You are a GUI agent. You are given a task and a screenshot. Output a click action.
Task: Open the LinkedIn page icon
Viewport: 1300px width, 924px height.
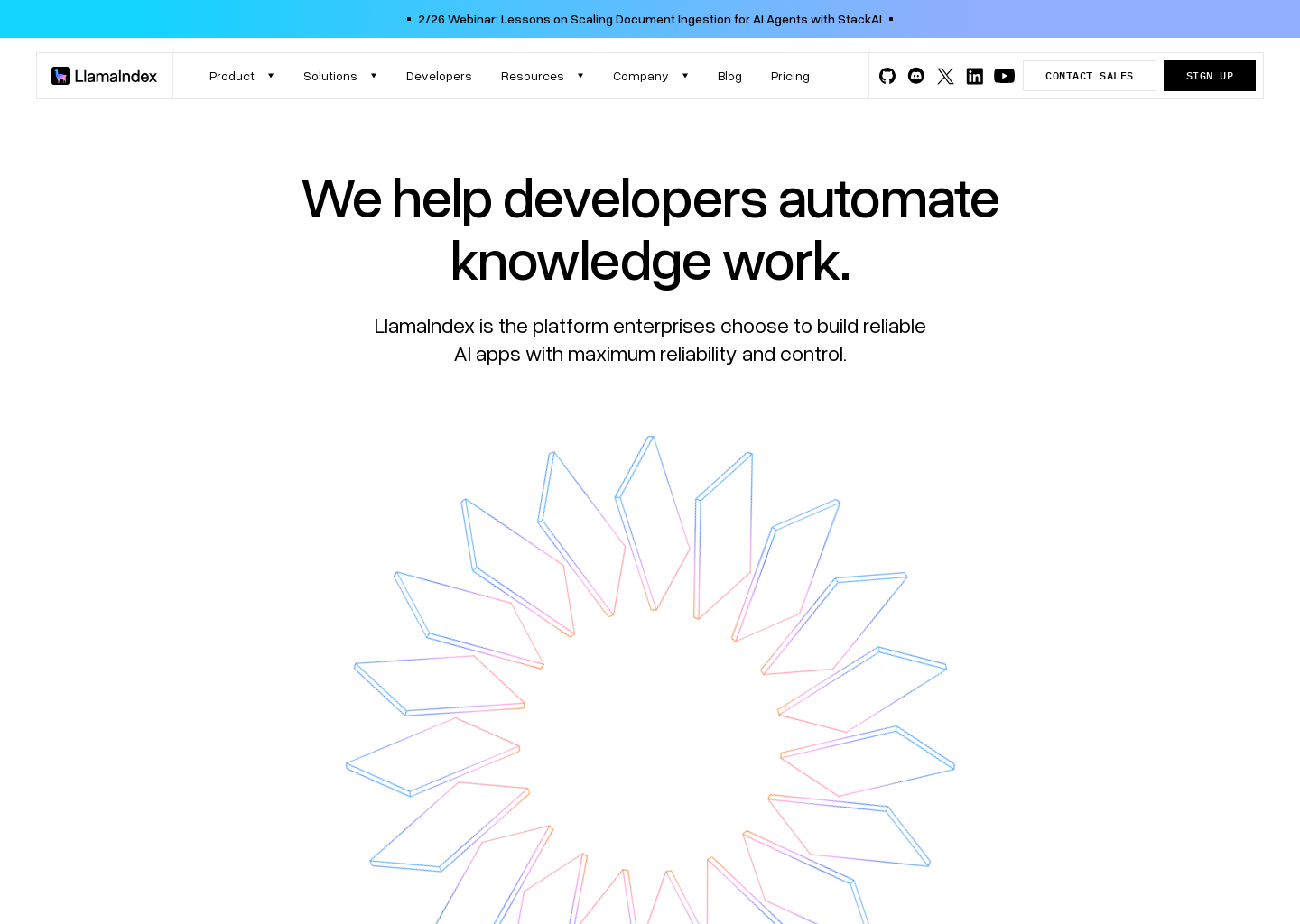pos(975,76)
